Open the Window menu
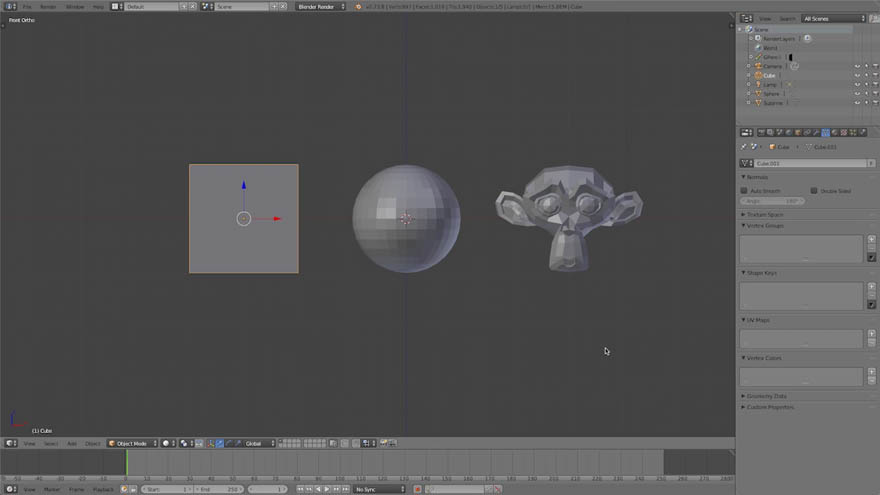 [x=75, y=7]
